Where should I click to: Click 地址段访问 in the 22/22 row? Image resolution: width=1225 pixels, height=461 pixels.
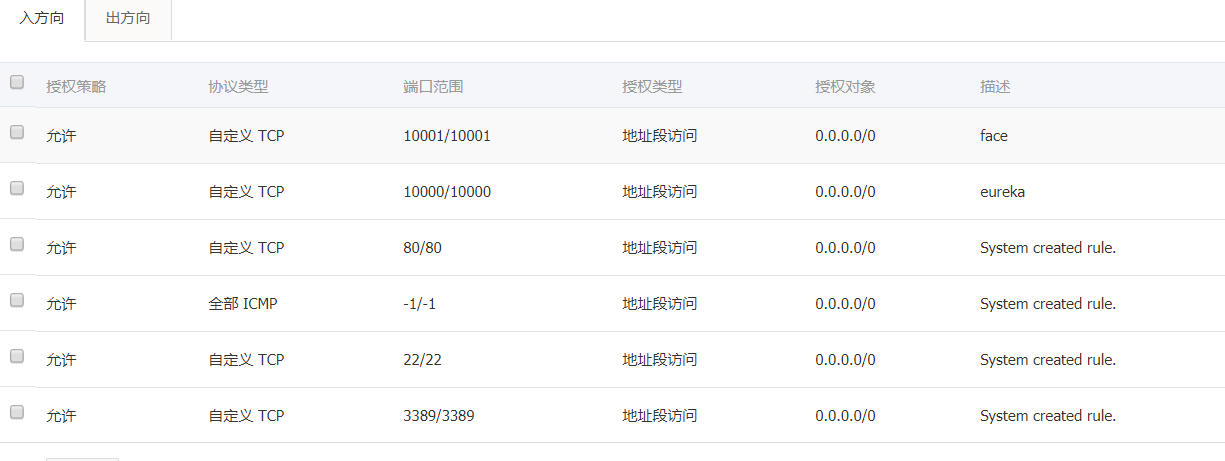tap(659, 360)
